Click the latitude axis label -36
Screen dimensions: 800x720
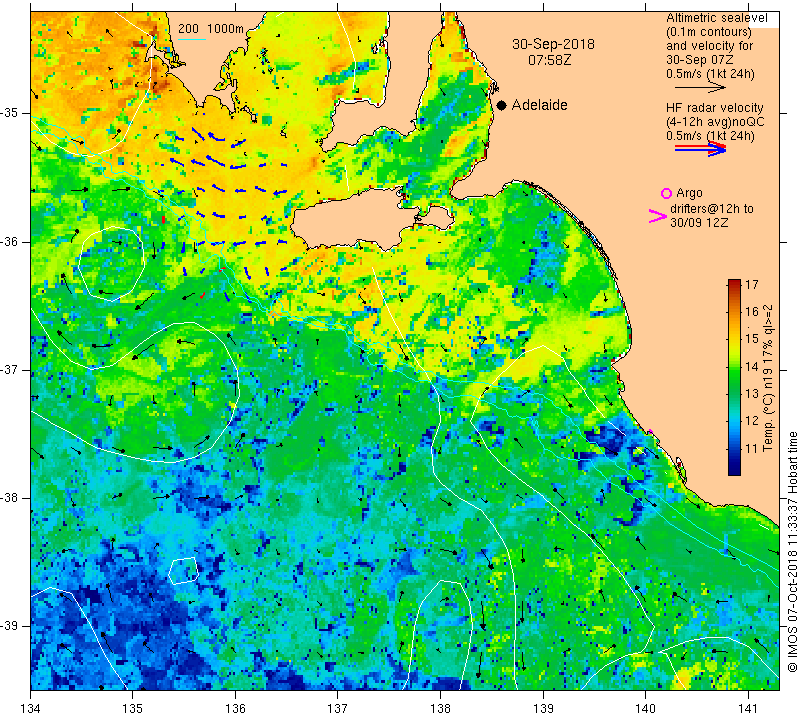click(9, 241)
